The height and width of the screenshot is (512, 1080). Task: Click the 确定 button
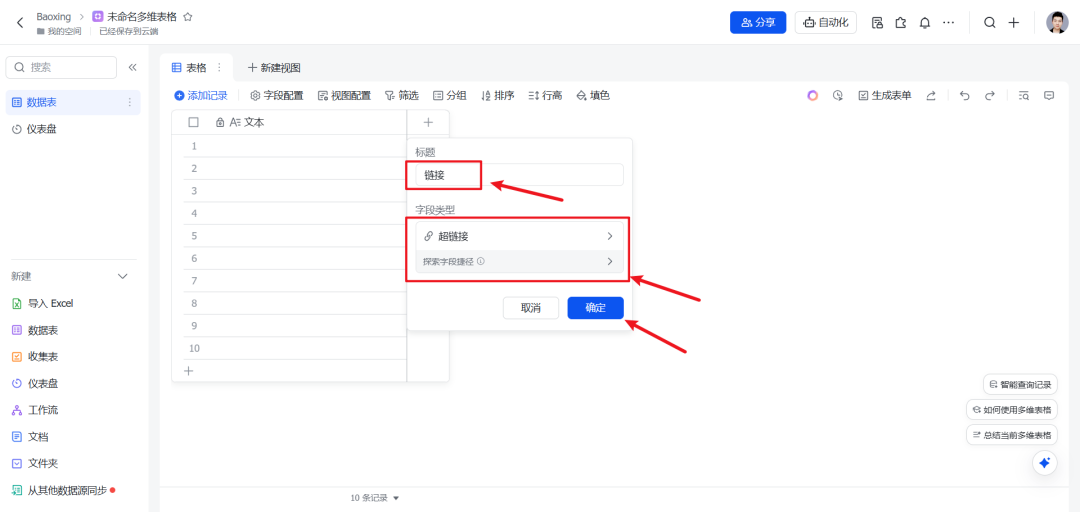[x=595, y=308]
